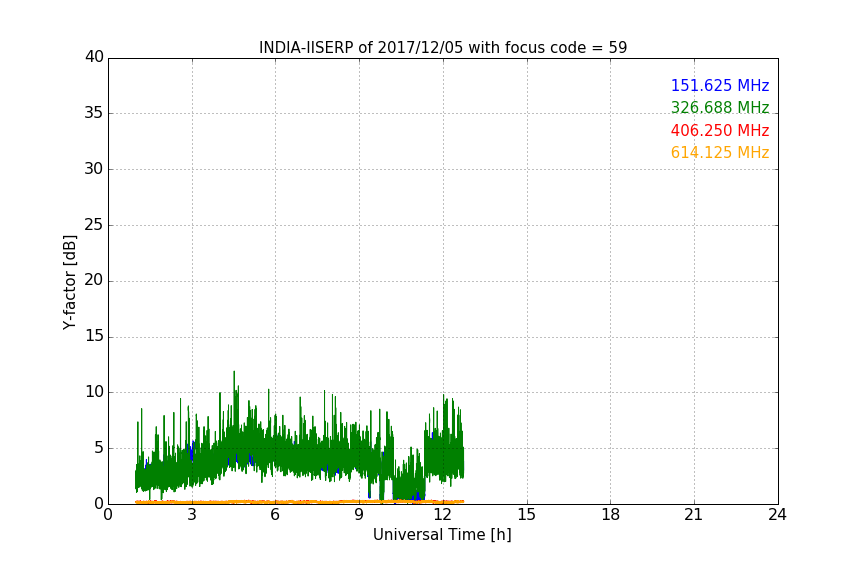Click the tallest green spike near 12 dB
The image size is (864, 576).
(234, 380)
